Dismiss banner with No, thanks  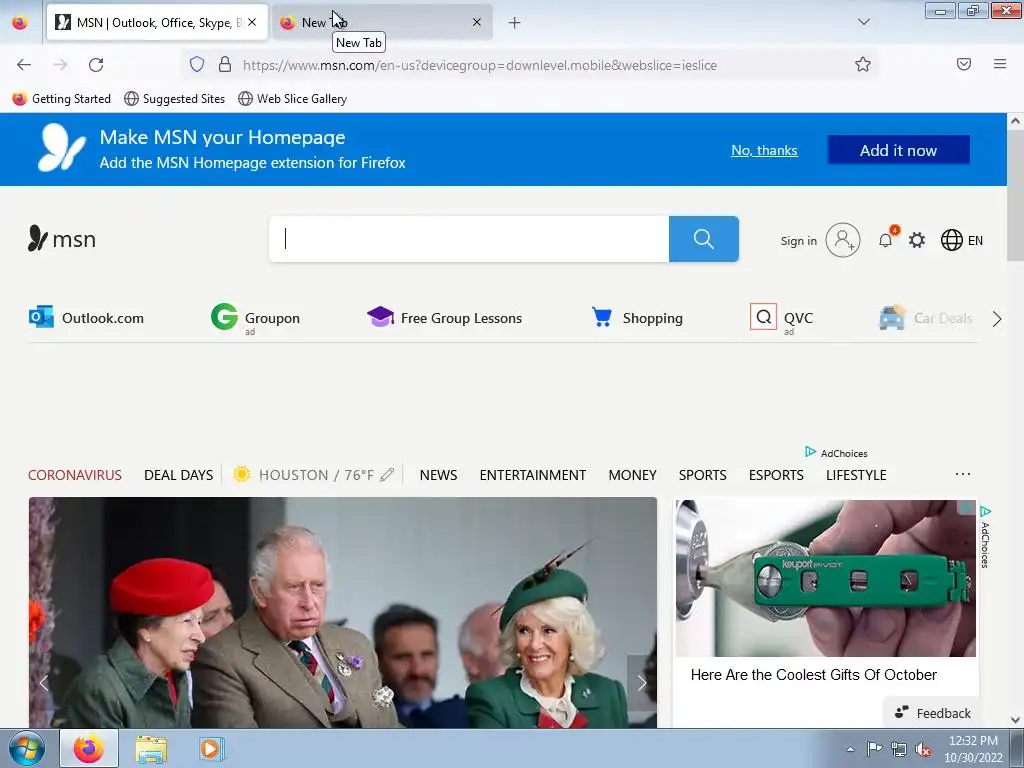764,150
